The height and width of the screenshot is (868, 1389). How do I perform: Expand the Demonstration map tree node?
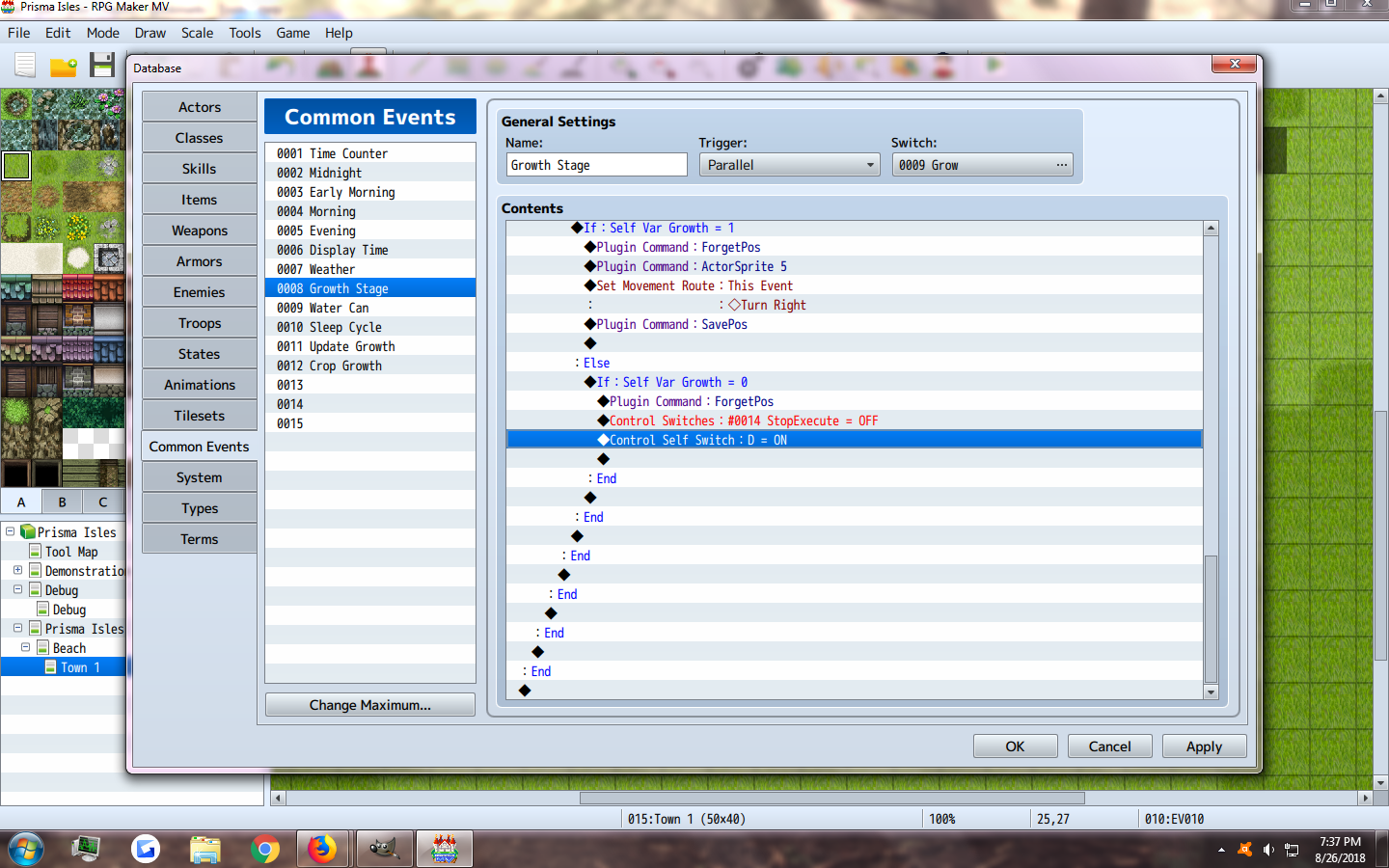[17, 570]
